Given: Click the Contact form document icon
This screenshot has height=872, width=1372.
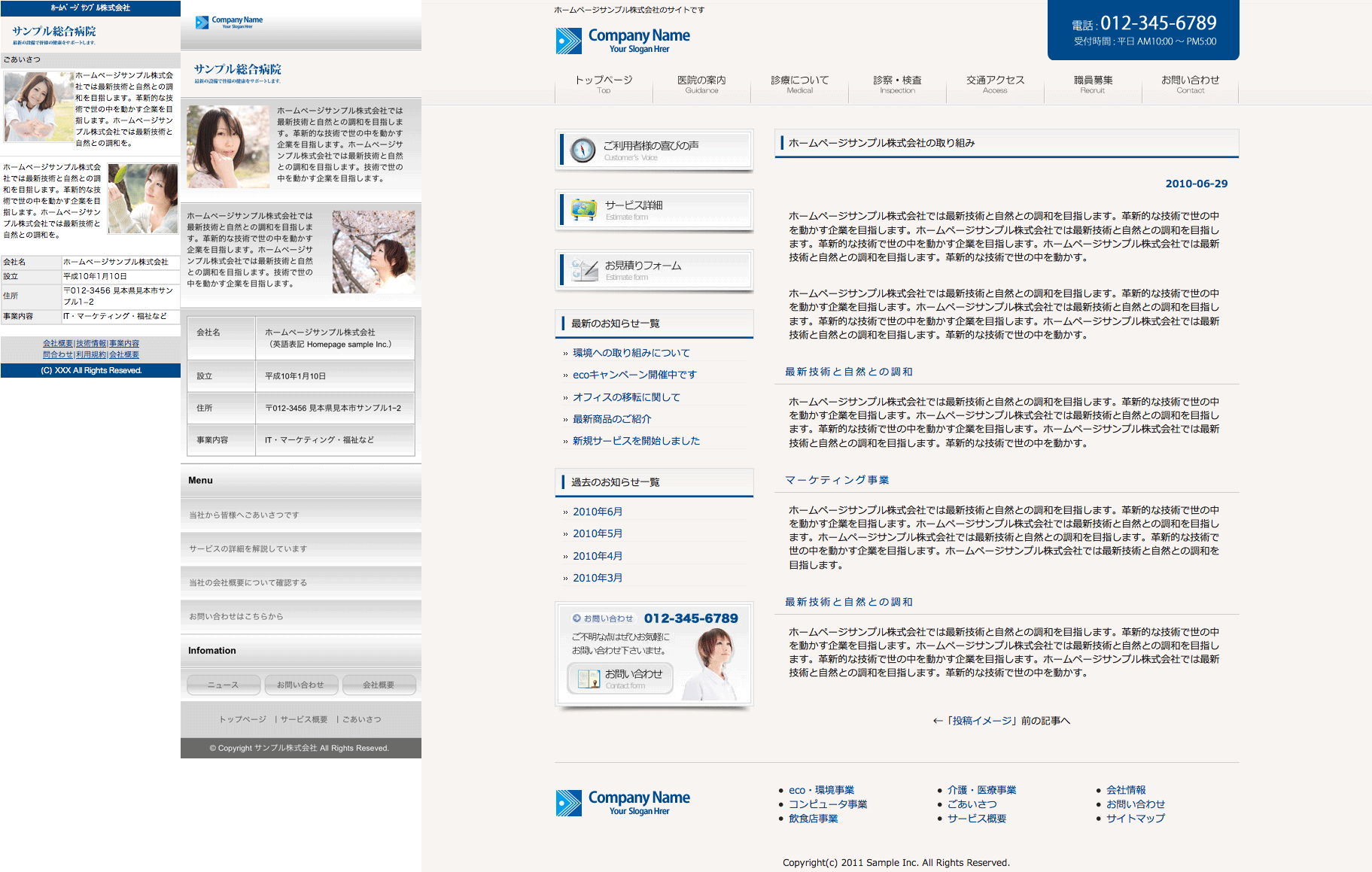Looking at the screenshot, I should 587,679.
